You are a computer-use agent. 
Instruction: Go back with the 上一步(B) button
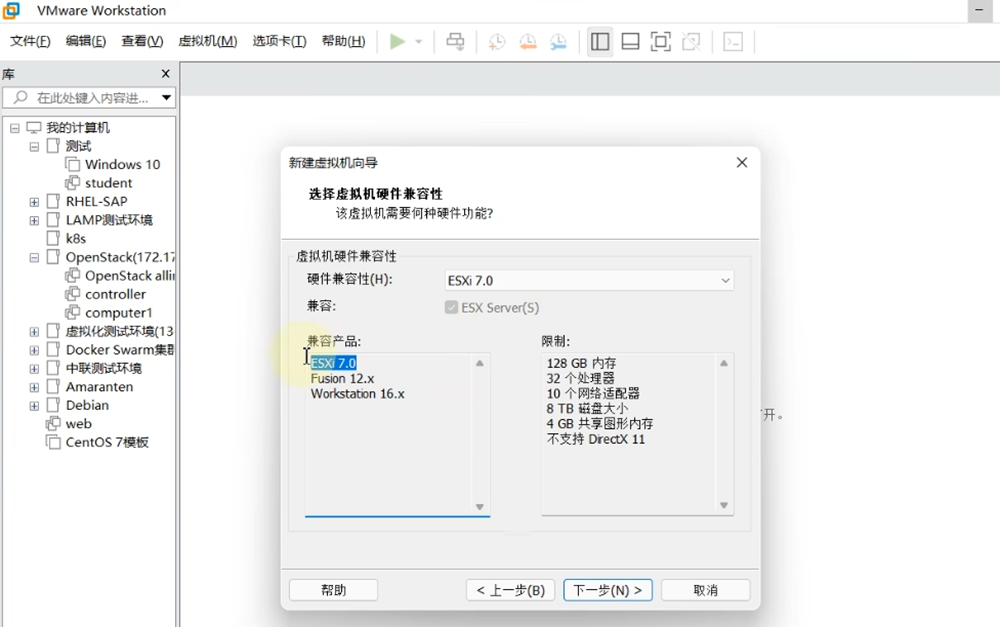click(x=510, y=590)
